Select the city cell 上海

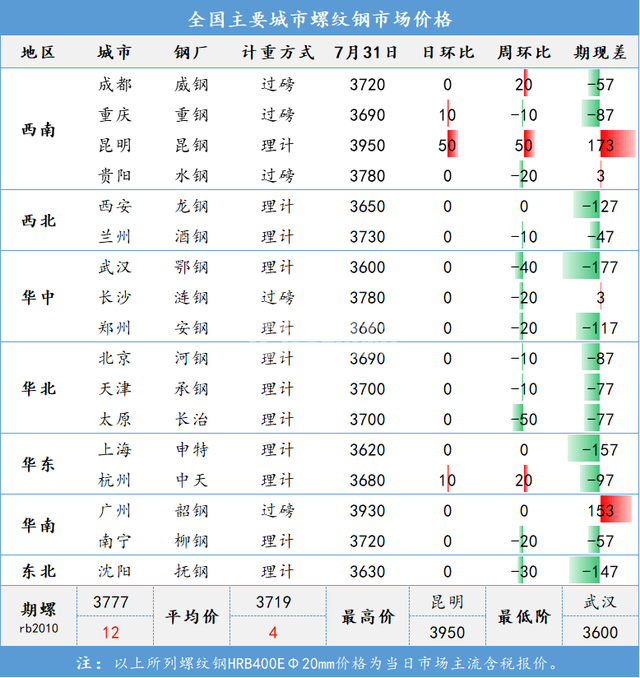pos(115,450)
